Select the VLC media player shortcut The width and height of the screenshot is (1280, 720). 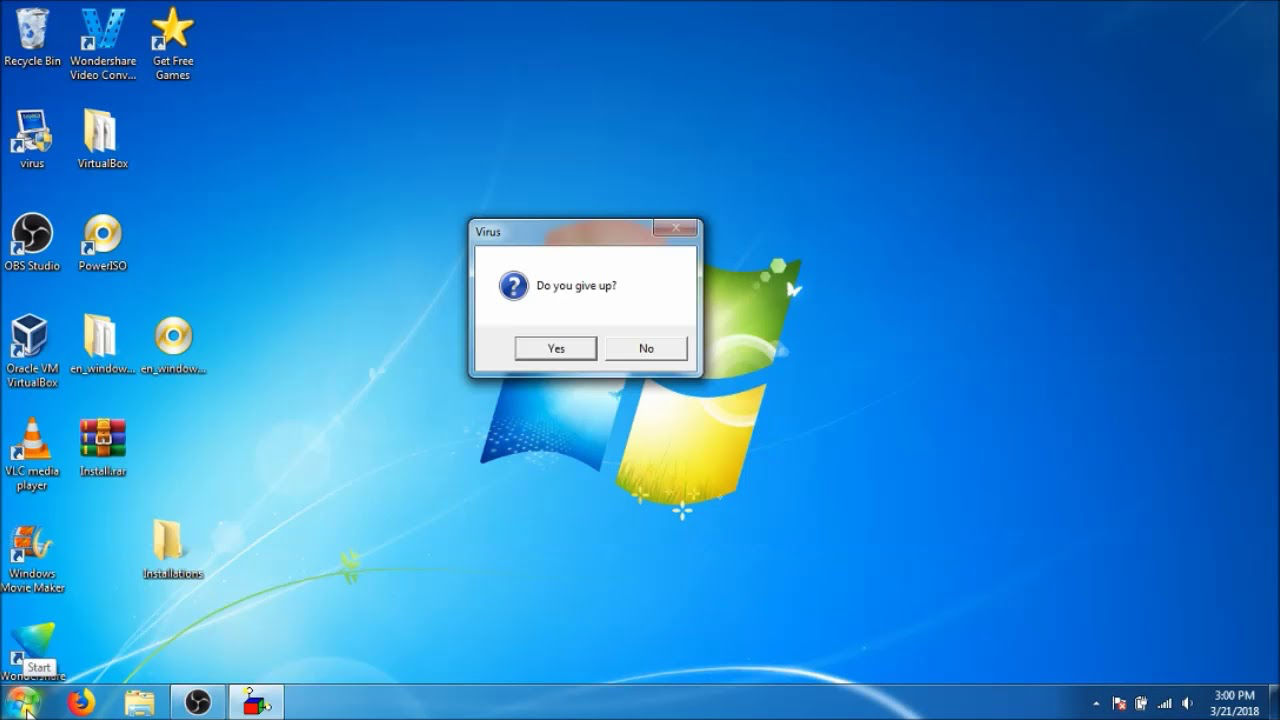(32, 454)
